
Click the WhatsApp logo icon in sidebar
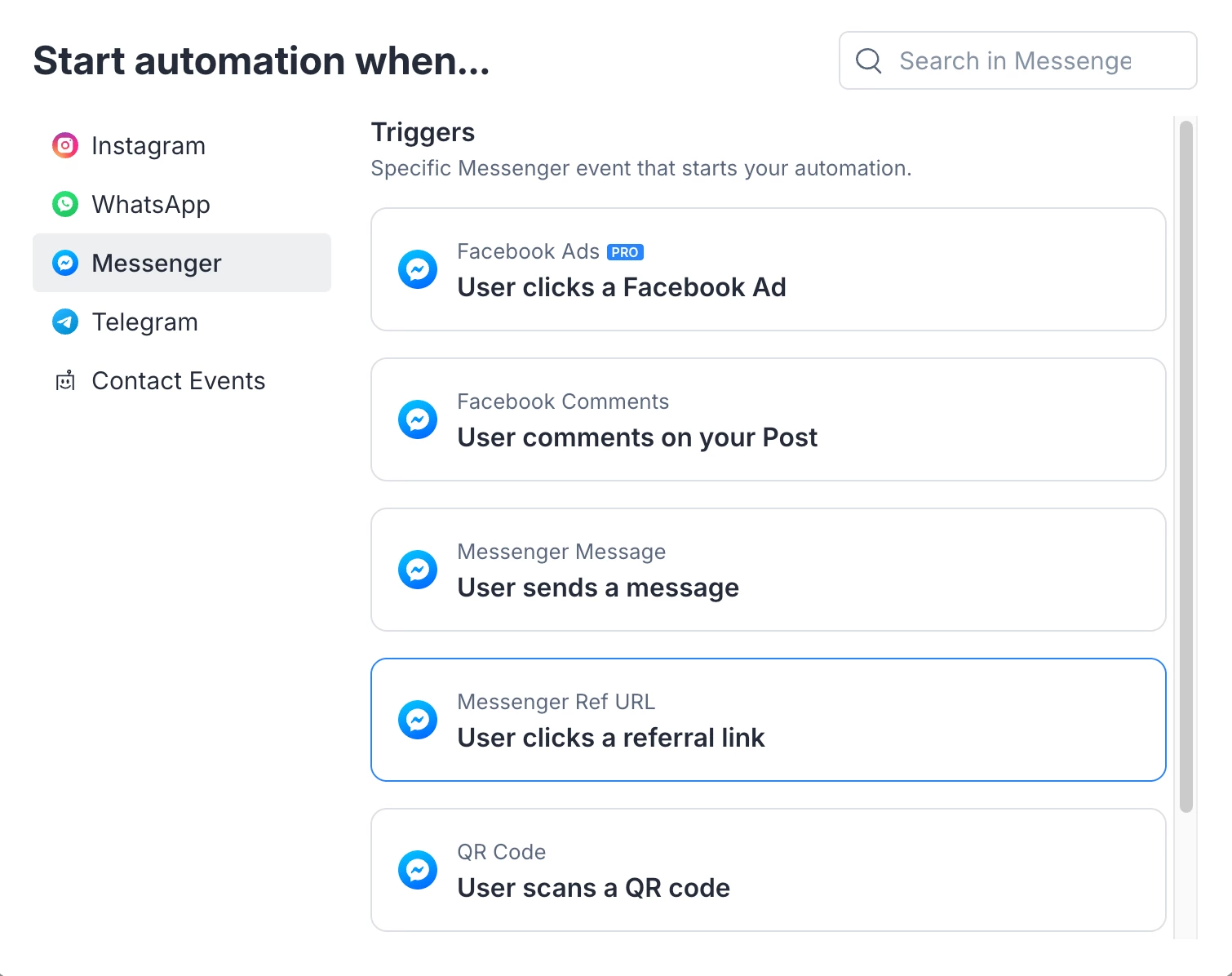pyautogui.click(x=65, y=204)
